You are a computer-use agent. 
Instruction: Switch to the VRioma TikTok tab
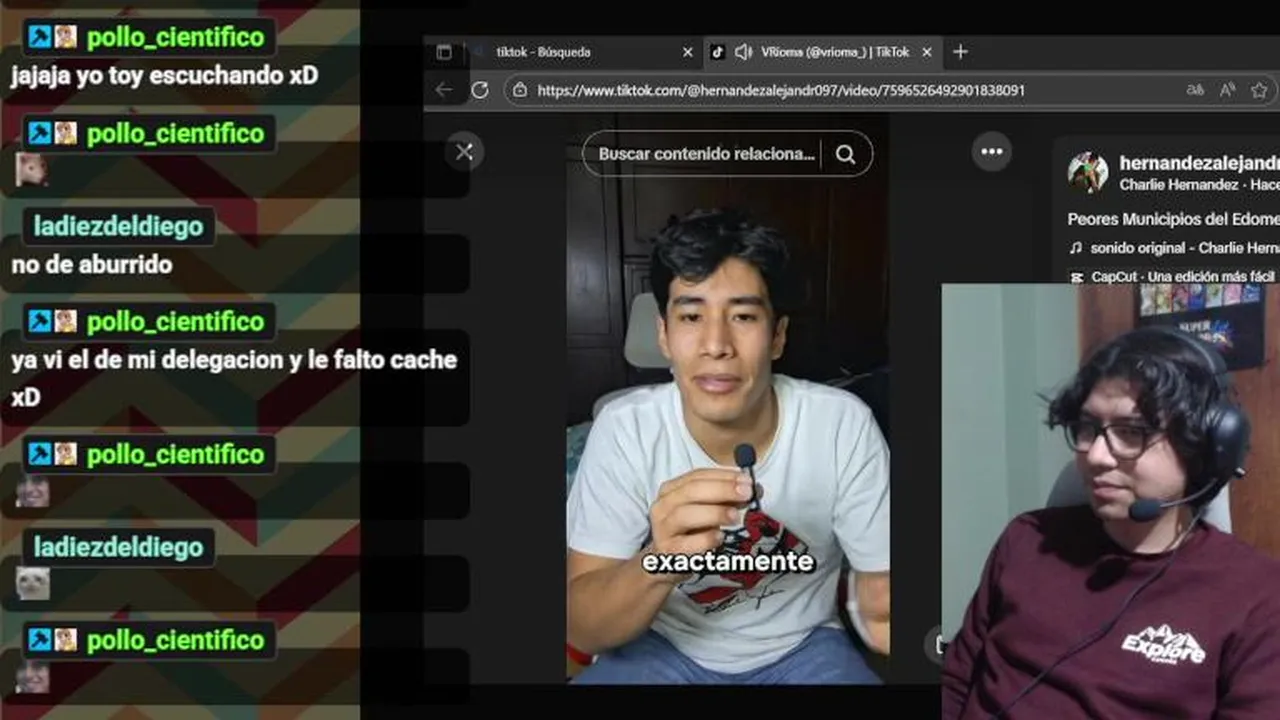[834, 52]
